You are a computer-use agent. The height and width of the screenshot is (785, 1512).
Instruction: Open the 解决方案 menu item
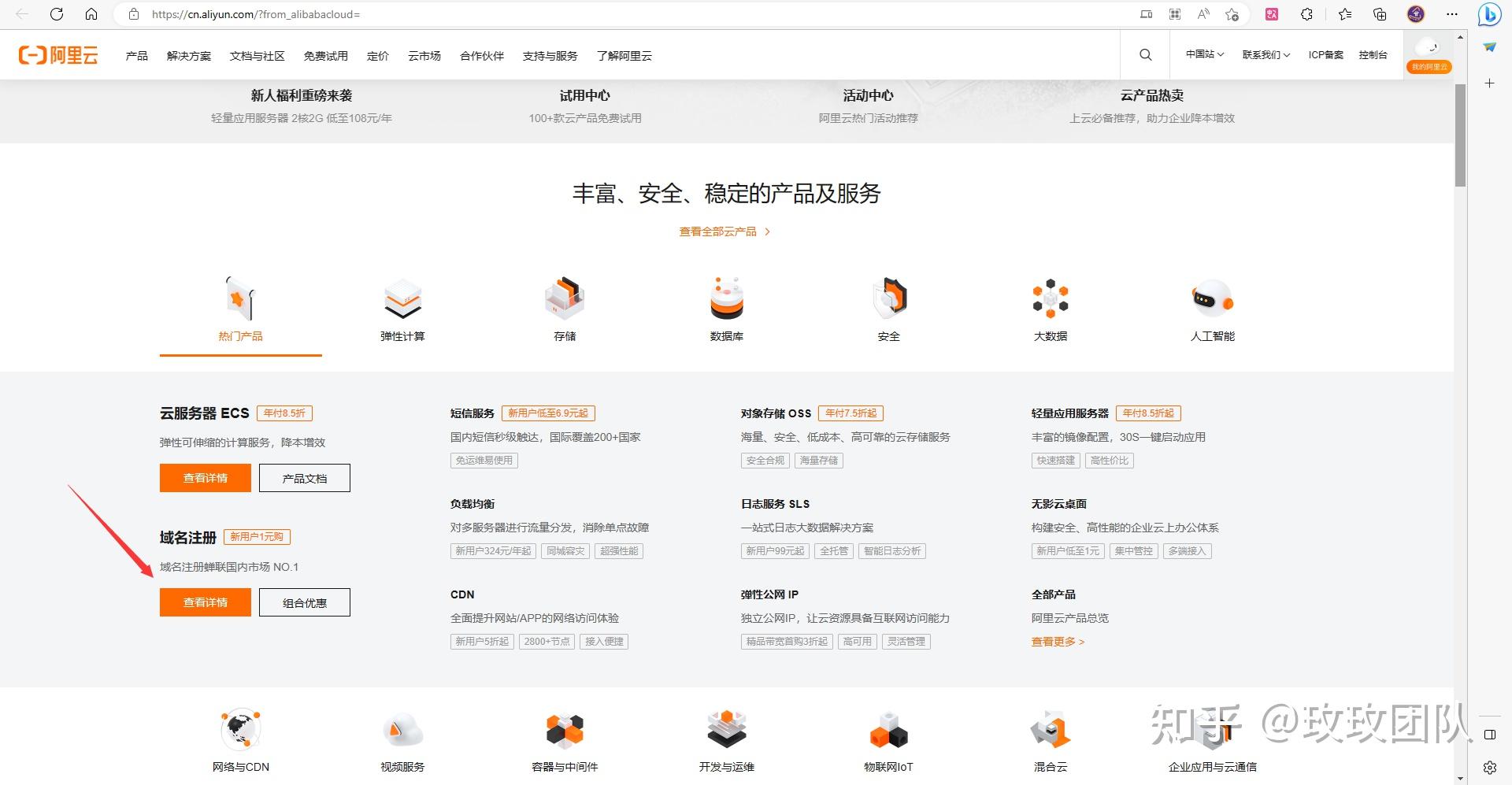coord(188,55)
